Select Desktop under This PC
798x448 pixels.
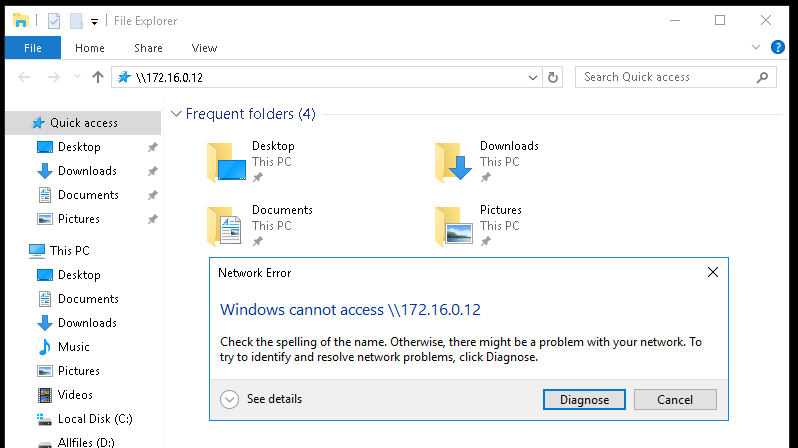79,275
